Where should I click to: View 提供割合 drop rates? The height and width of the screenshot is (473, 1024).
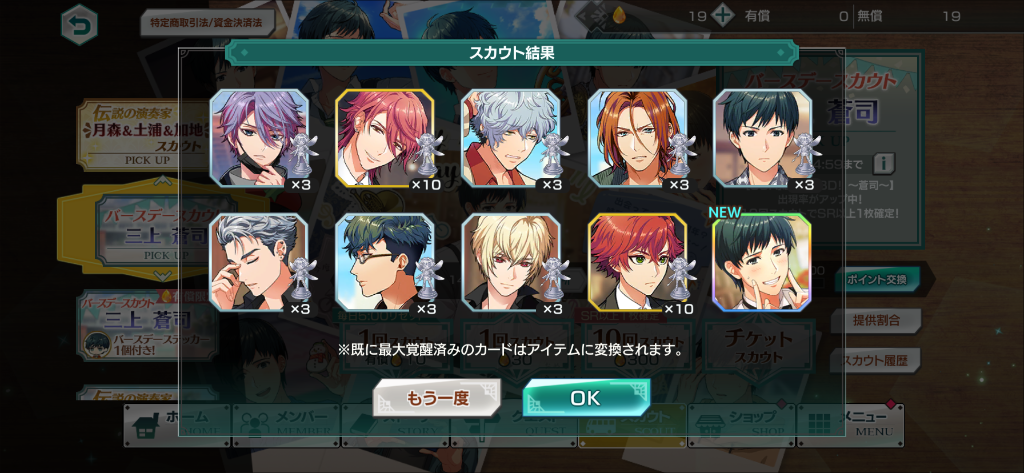(x=876, y=320)
